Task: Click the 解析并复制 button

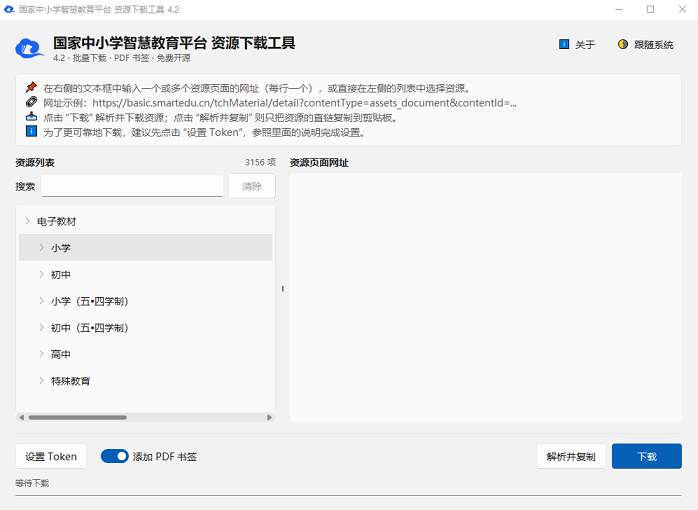Action: [571, 456]
